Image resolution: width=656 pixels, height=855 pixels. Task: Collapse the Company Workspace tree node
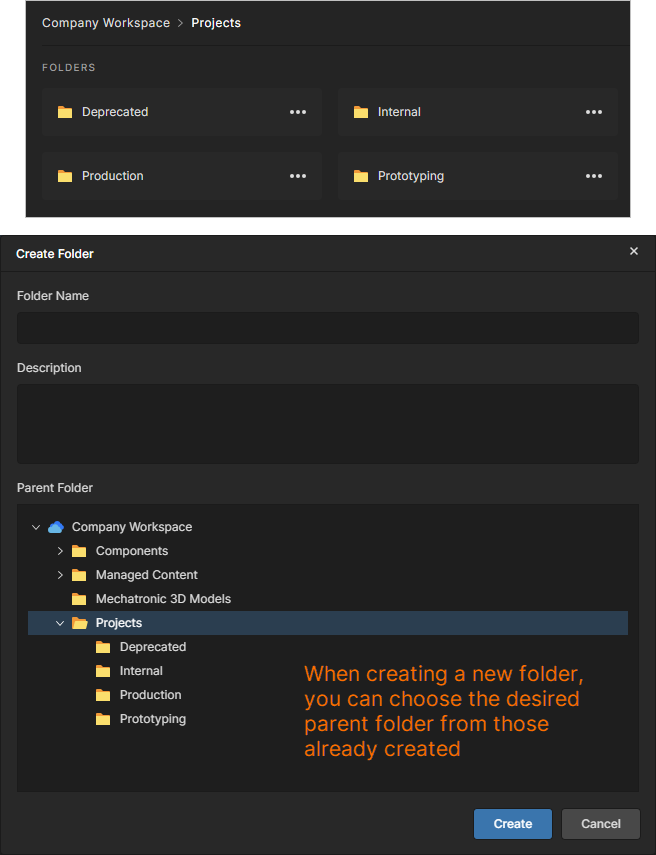pyautogui.click(x=36, y=527)
